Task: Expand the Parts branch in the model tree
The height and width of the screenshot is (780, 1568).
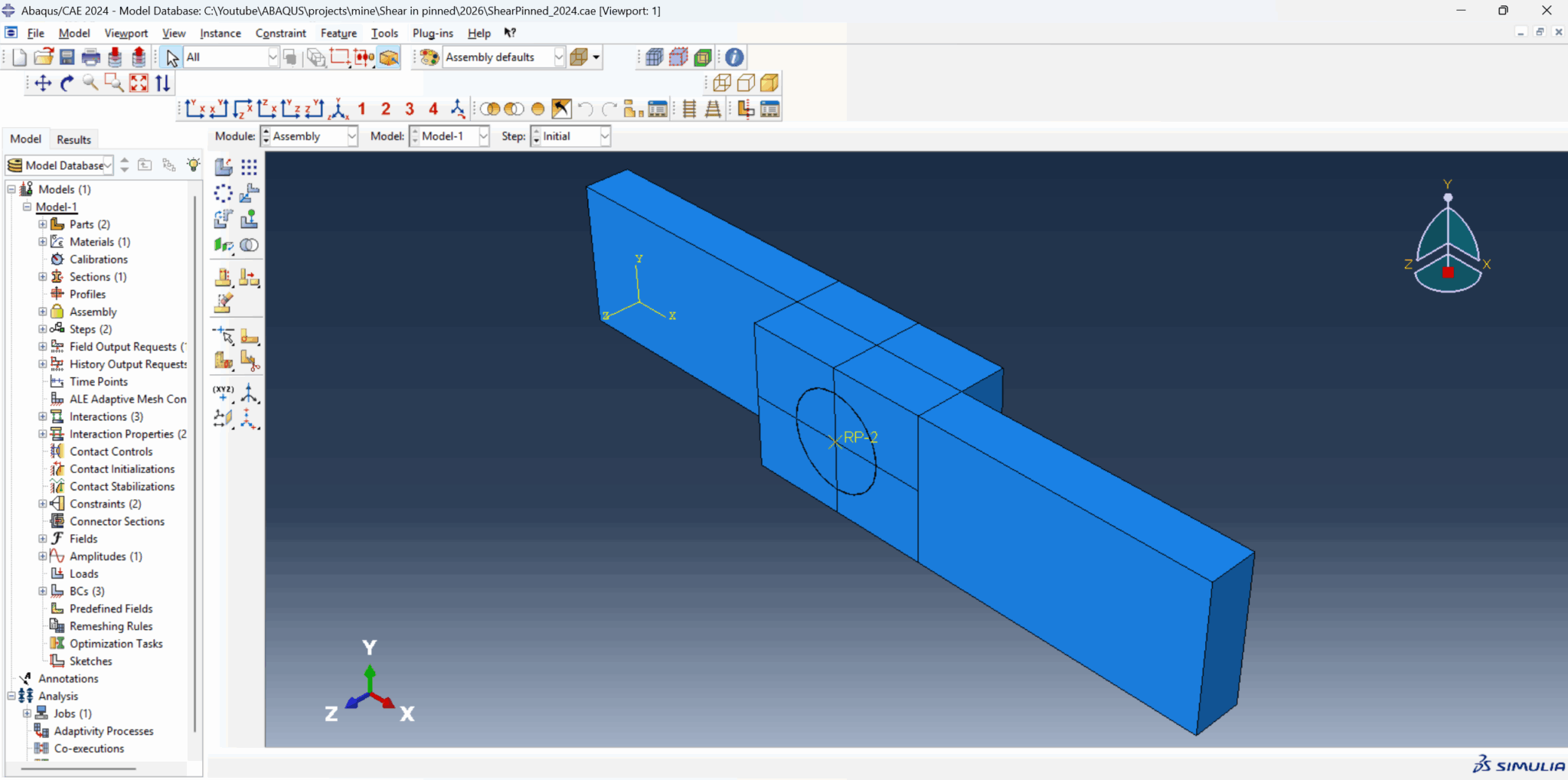Action: 42,224
